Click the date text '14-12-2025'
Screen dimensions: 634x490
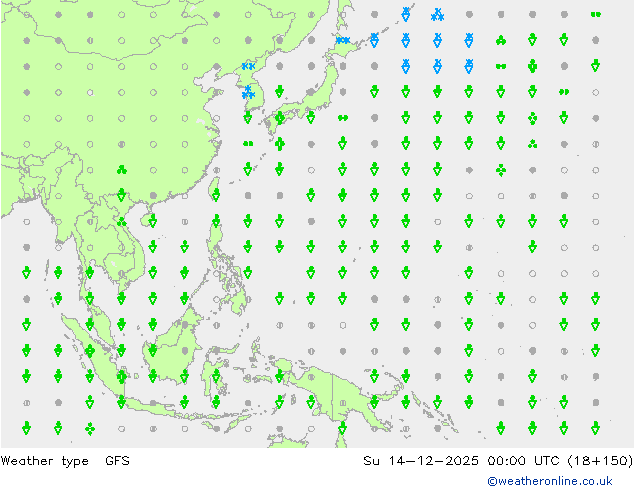pos(433,460)
